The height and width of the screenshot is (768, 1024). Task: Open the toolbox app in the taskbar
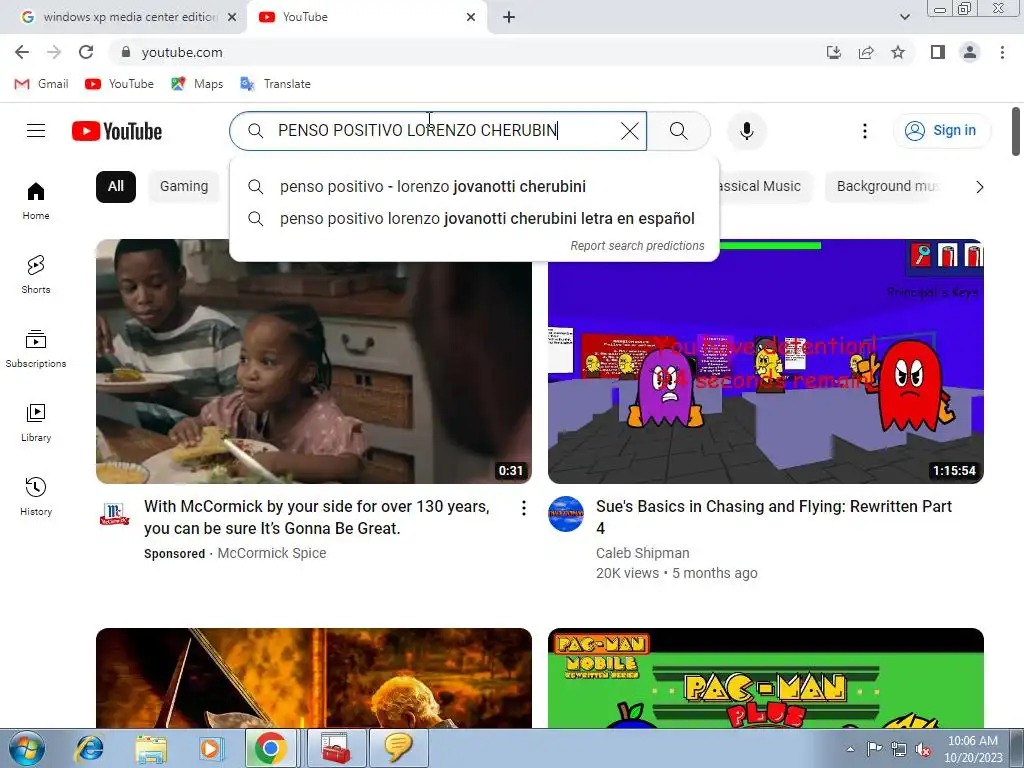click(336, 748)
